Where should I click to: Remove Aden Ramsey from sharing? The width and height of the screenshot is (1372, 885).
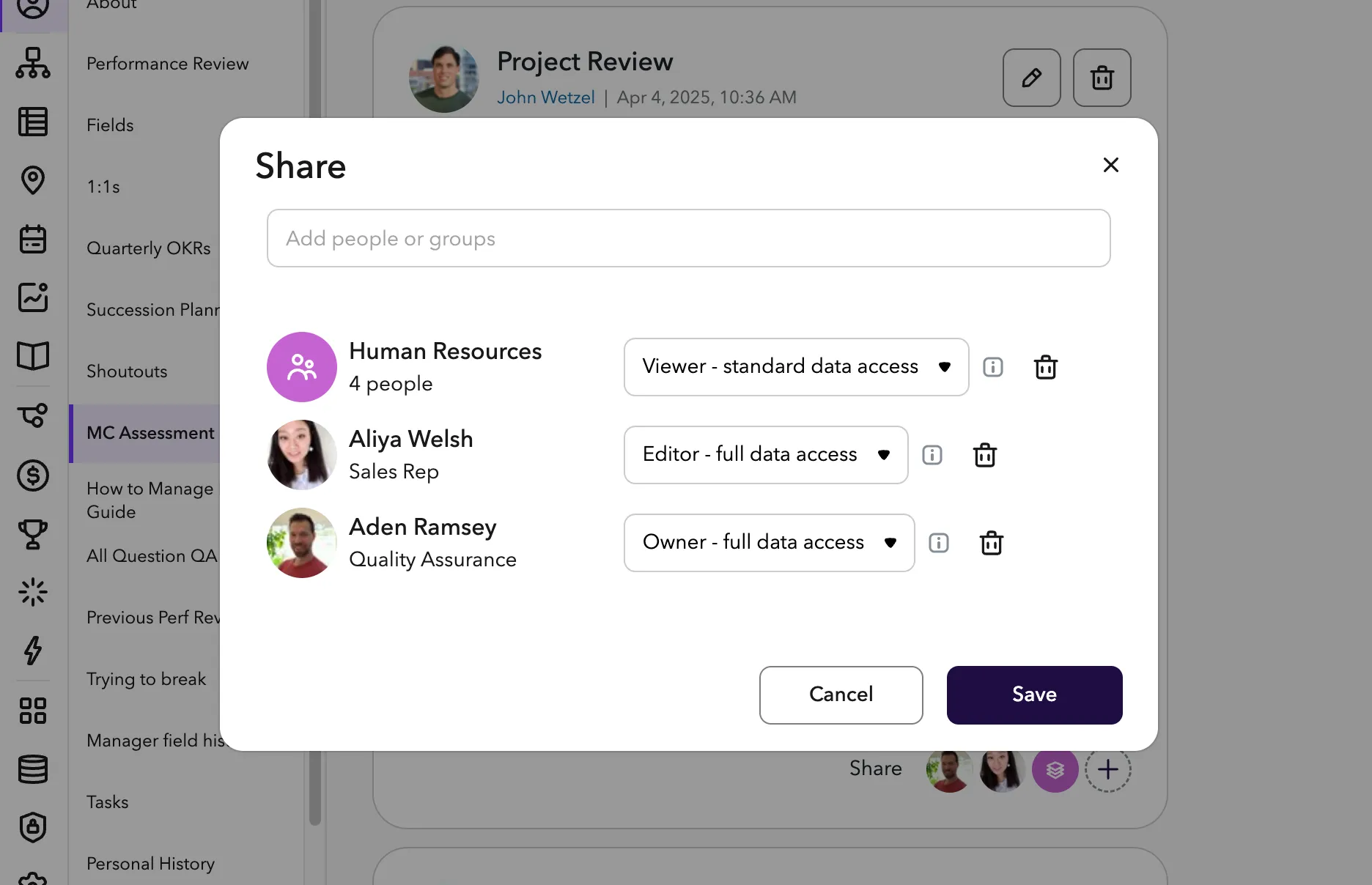coord(992,543)
